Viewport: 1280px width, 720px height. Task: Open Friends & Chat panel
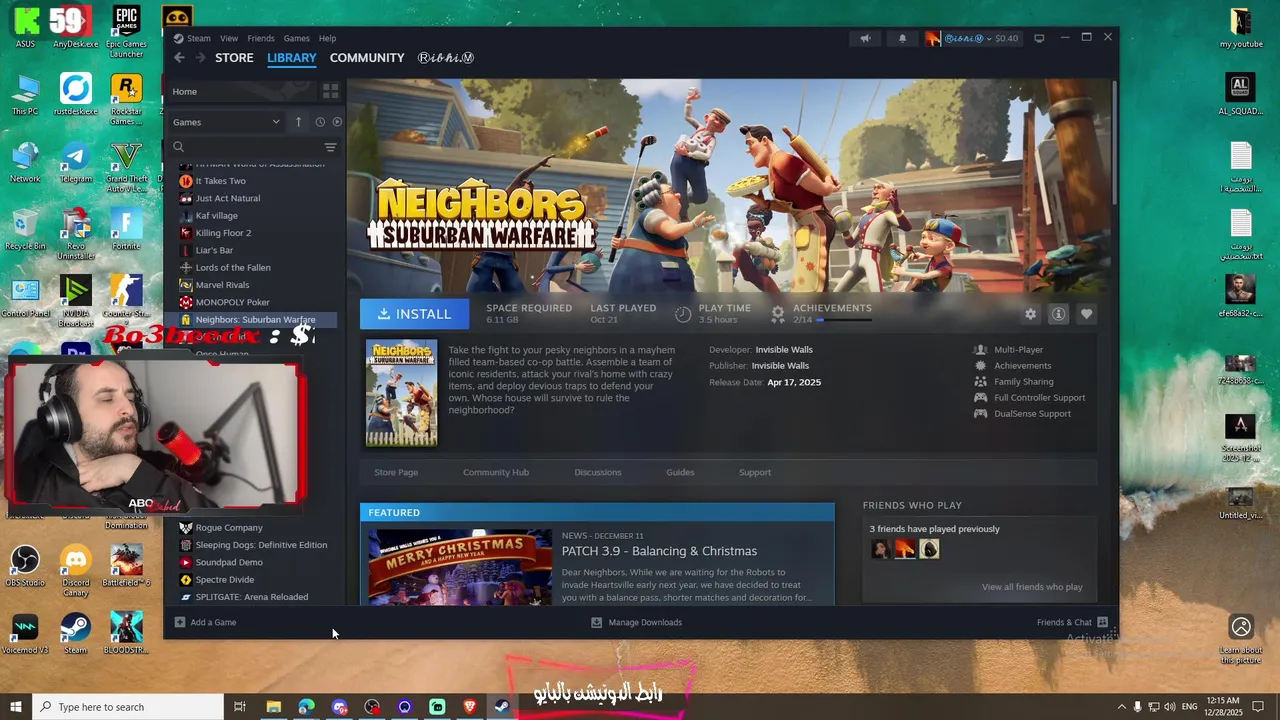1072,622
